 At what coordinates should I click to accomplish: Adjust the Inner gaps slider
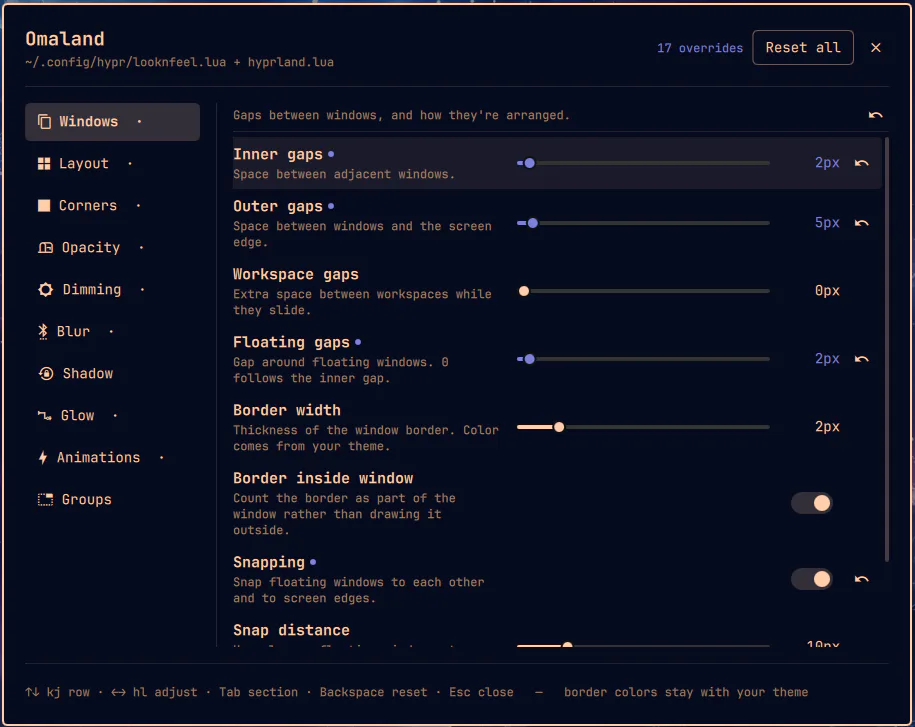(x=643, y=163)
